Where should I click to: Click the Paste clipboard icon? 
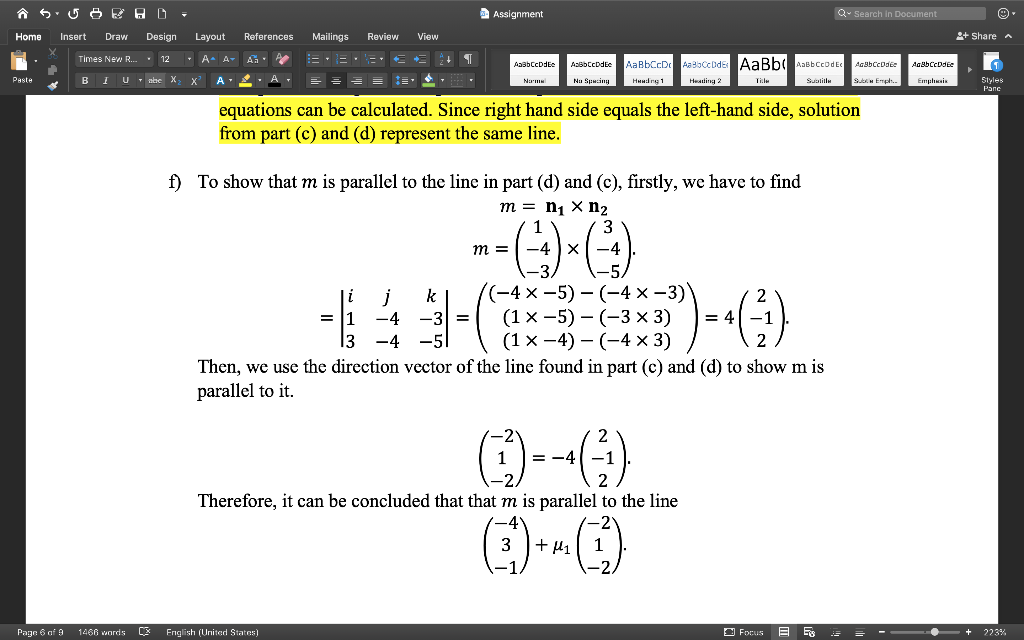pyautogui.click(x=20, y=61)
